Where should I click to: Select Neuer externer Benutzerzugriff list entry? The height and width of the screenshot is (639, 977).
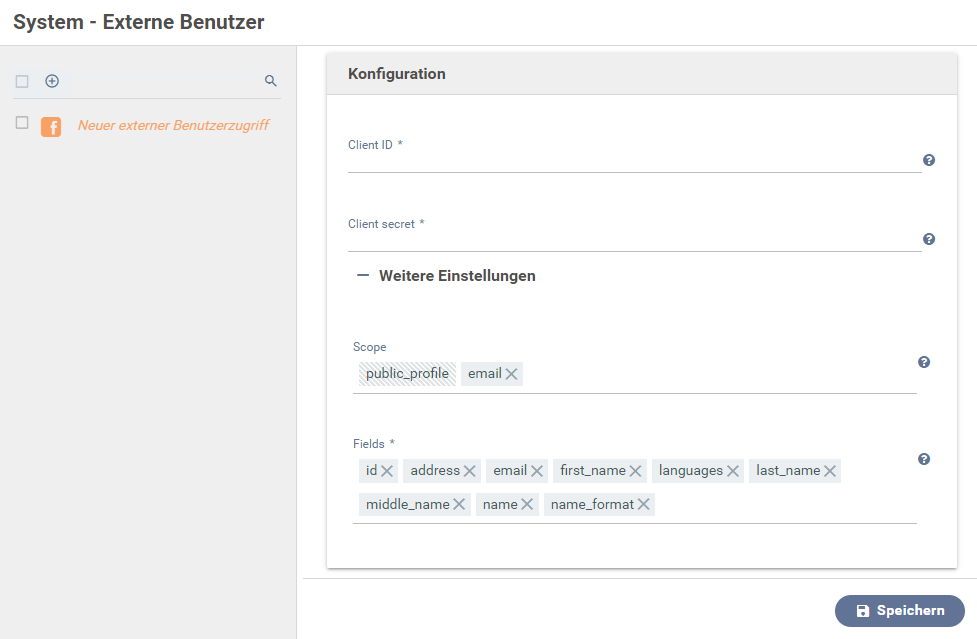pos(173,126)
